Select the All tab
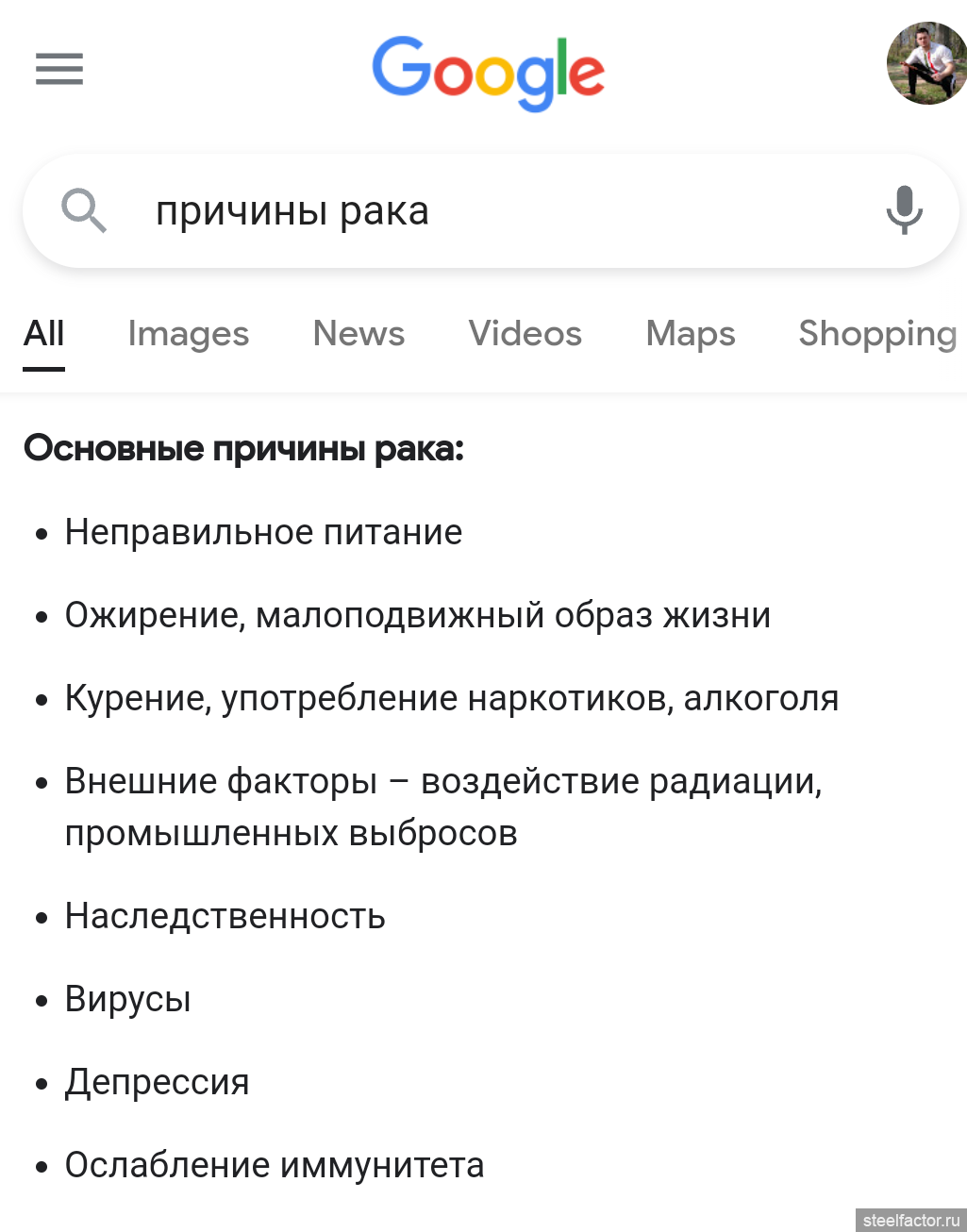 (44, 334)
